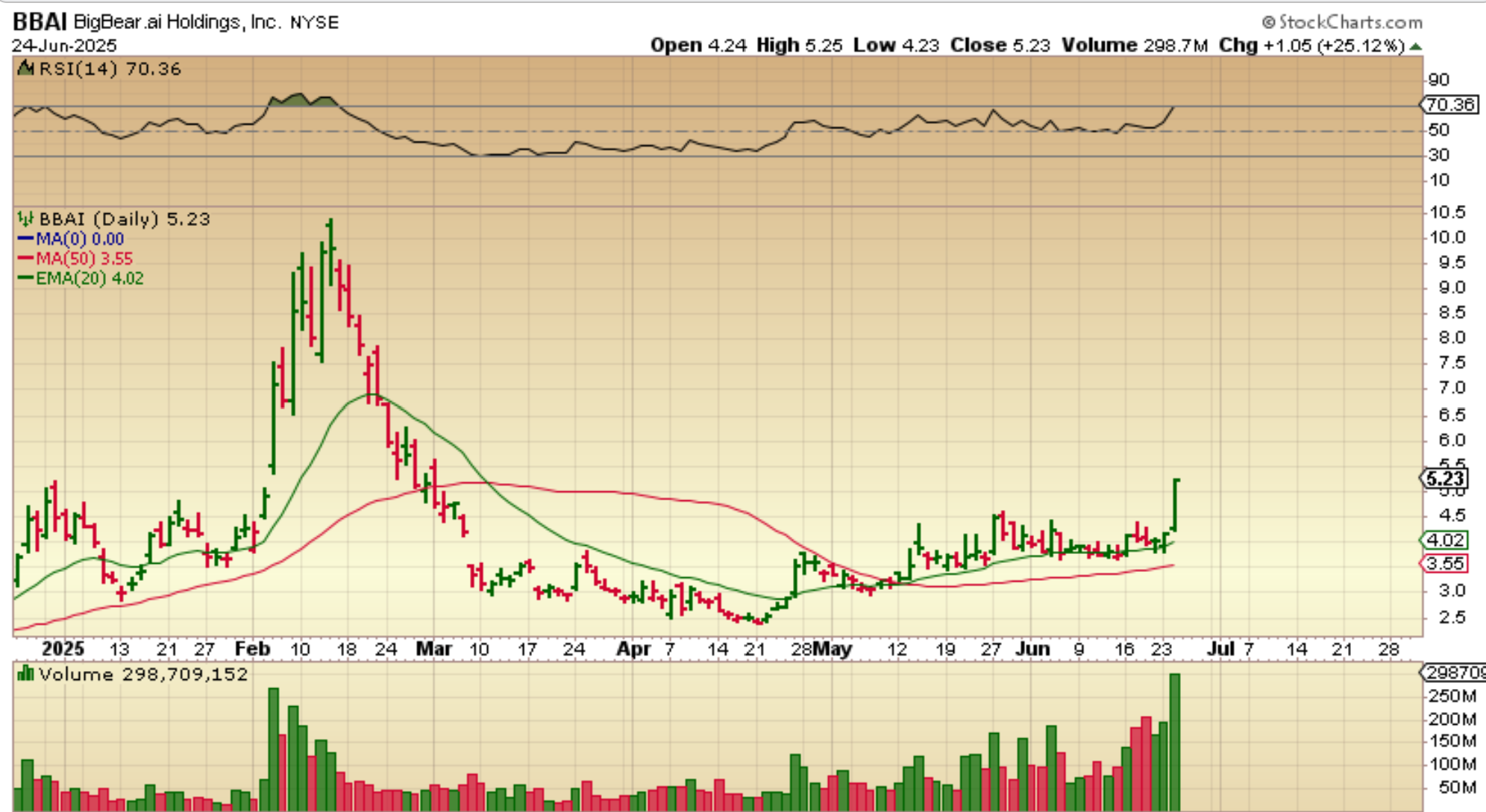Click the red 3.55 MA axis tag
The height and width of the screenshot is (812, 1486).
click(x=1445, y=564)
